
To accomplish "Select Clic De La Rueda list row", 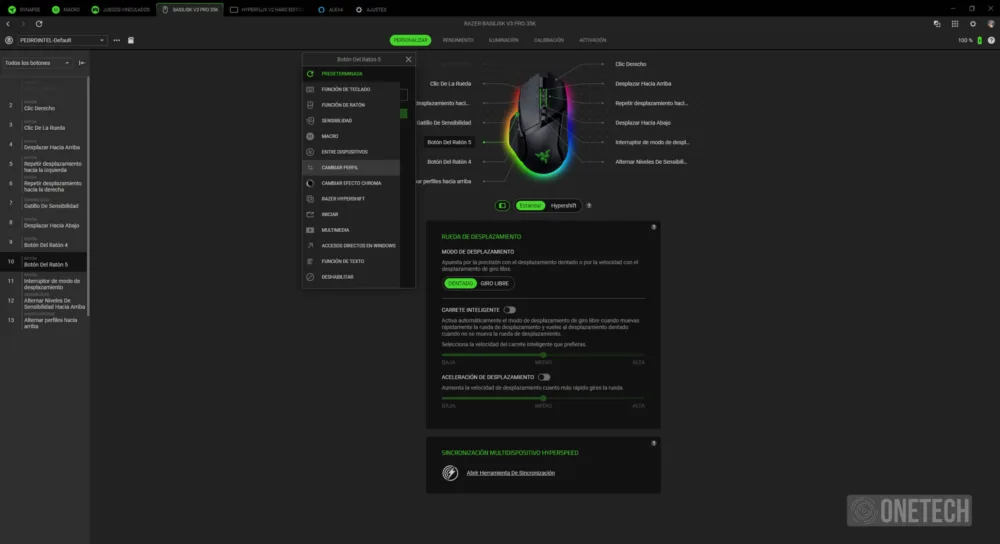I will tap(44, 126).
